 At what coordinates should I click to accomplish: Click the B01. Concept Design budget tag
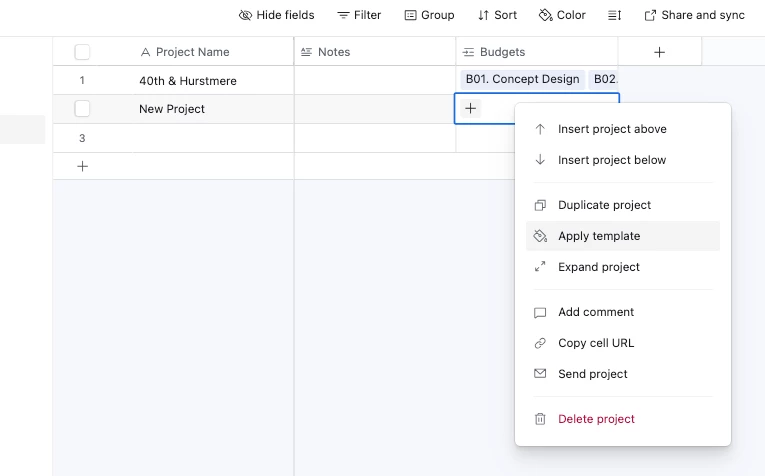coord(523,79)
